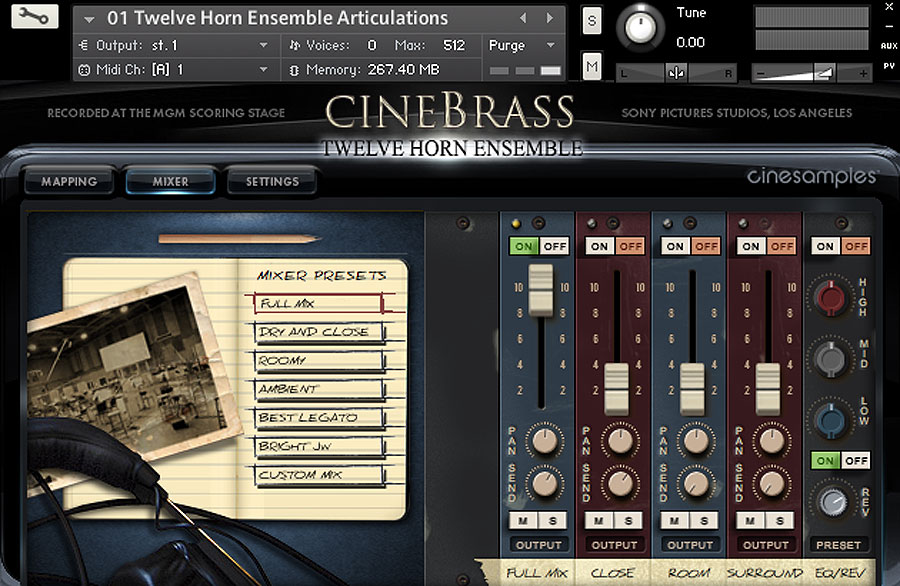Mute the Room channel

675,521
